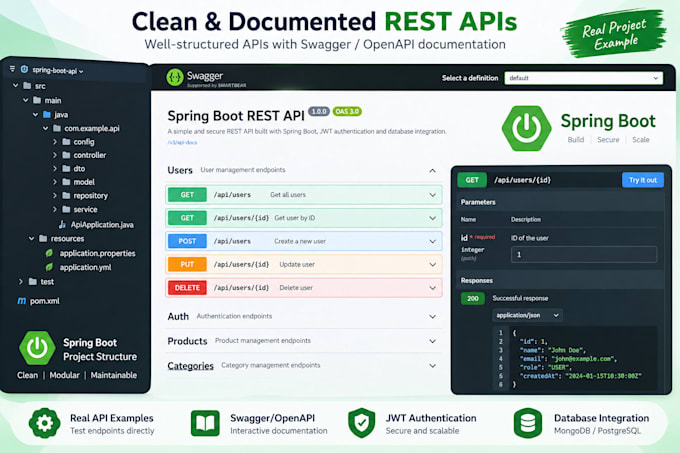Click the project icon beside spring-boot-api
The image size is (680, 453).
coord(24,69)
